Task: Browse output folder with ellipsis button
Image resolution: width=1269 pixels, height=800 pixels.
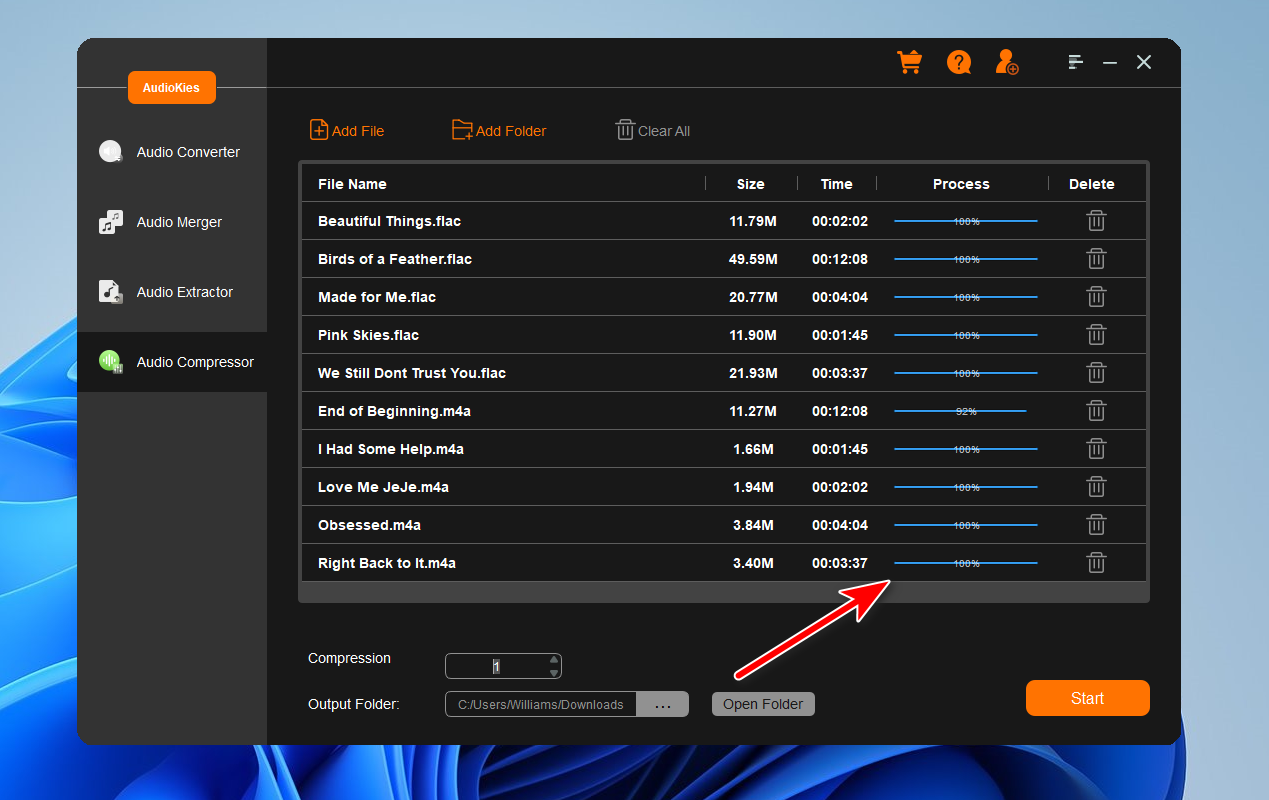Action: pos(662,704)
